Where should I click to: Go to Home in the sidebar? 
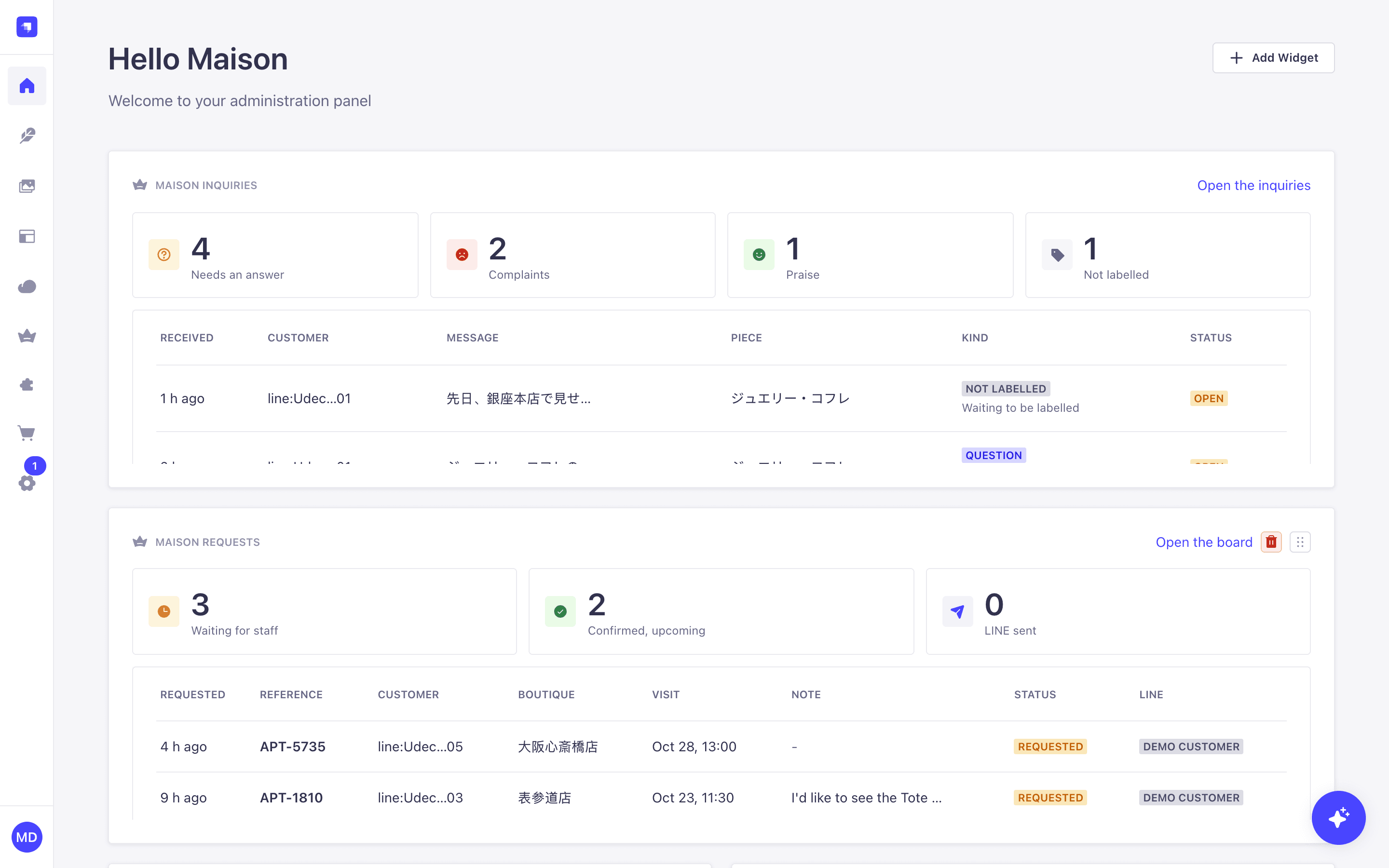pos(27,85)
